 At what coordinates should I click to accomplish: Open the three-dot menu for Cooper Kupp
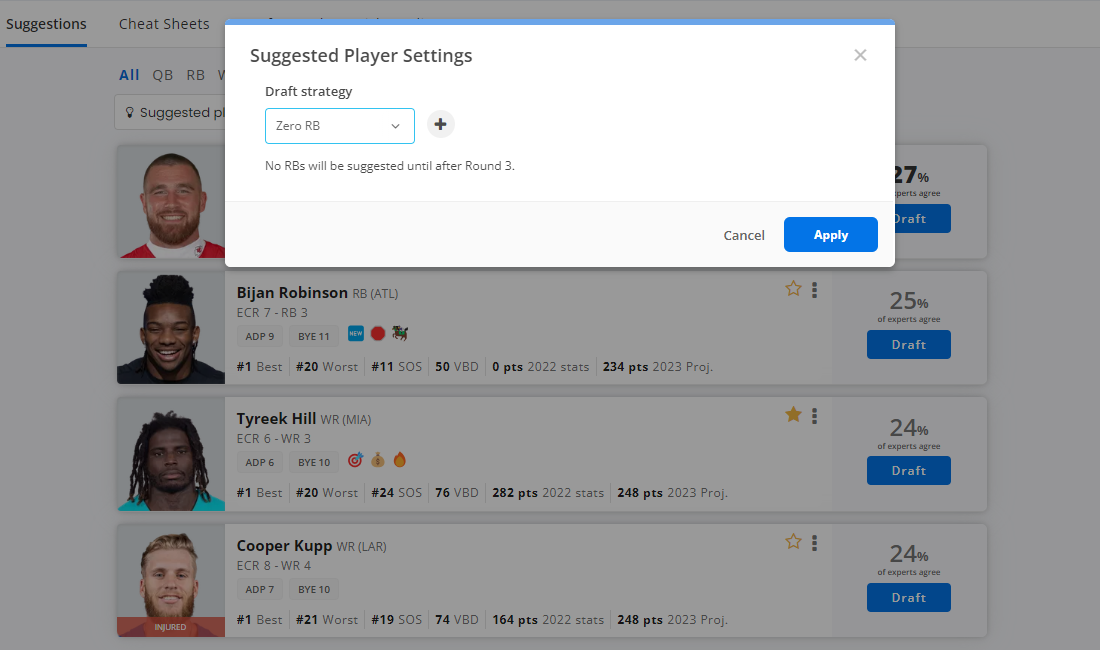pyautogui.click(x=814, y=542)
